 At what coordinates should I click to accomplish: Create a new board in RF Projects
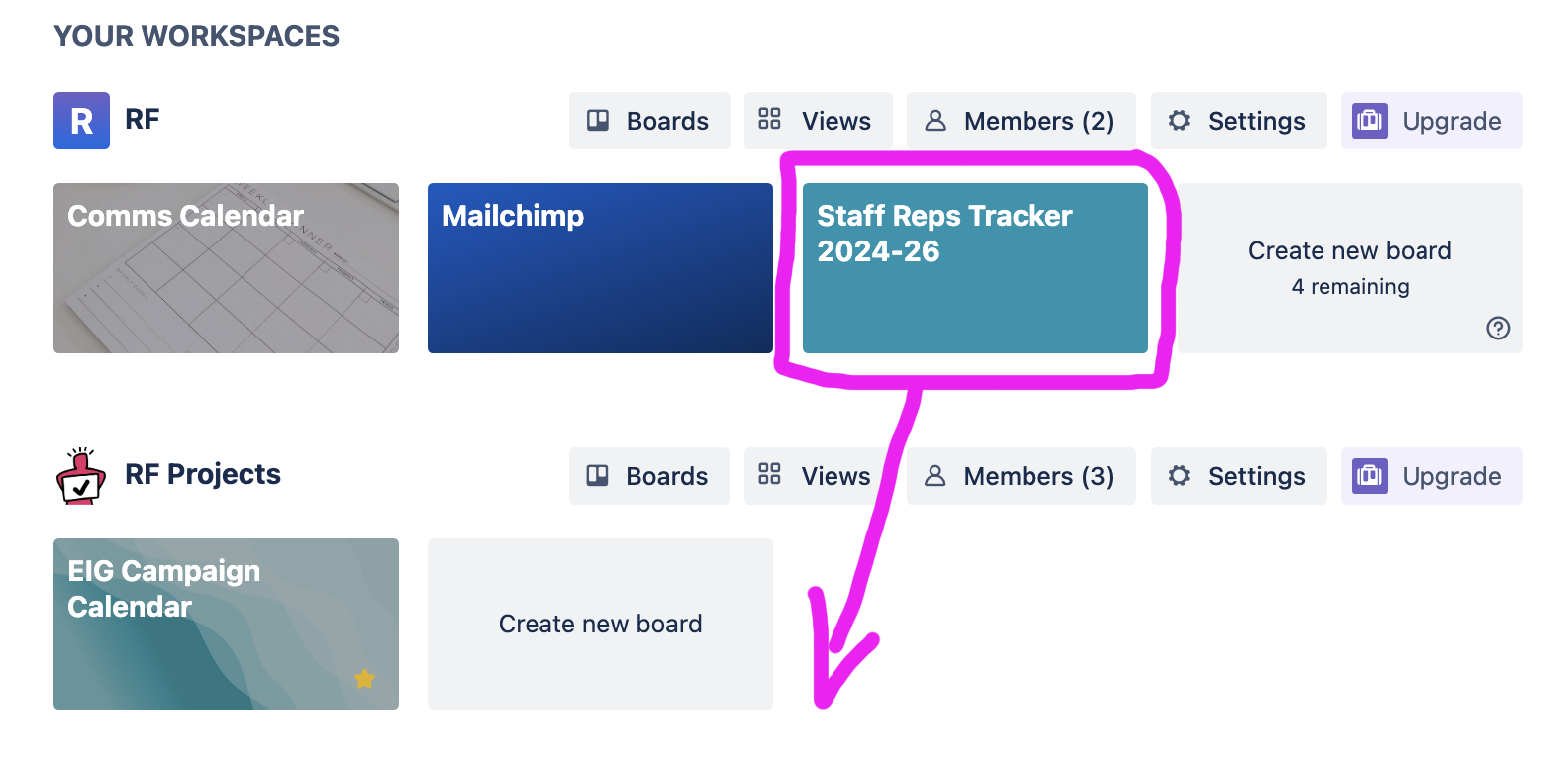click(x=600, y=624)
